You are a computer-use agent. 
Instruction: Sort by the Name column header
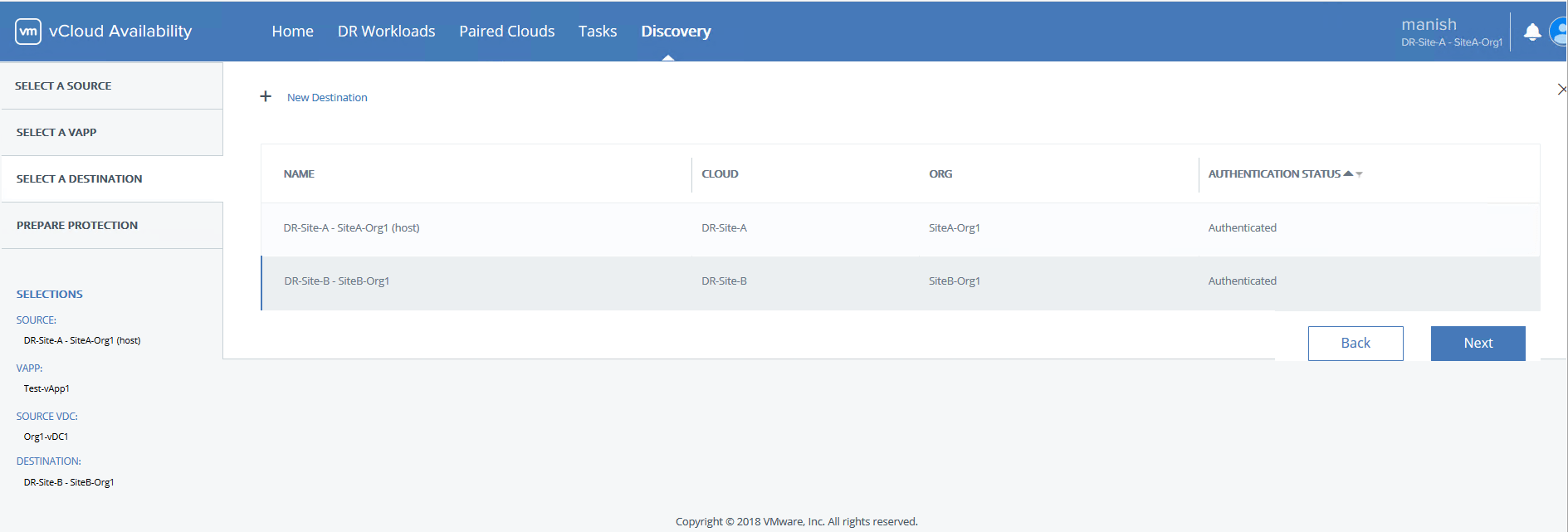click(299, 173)
